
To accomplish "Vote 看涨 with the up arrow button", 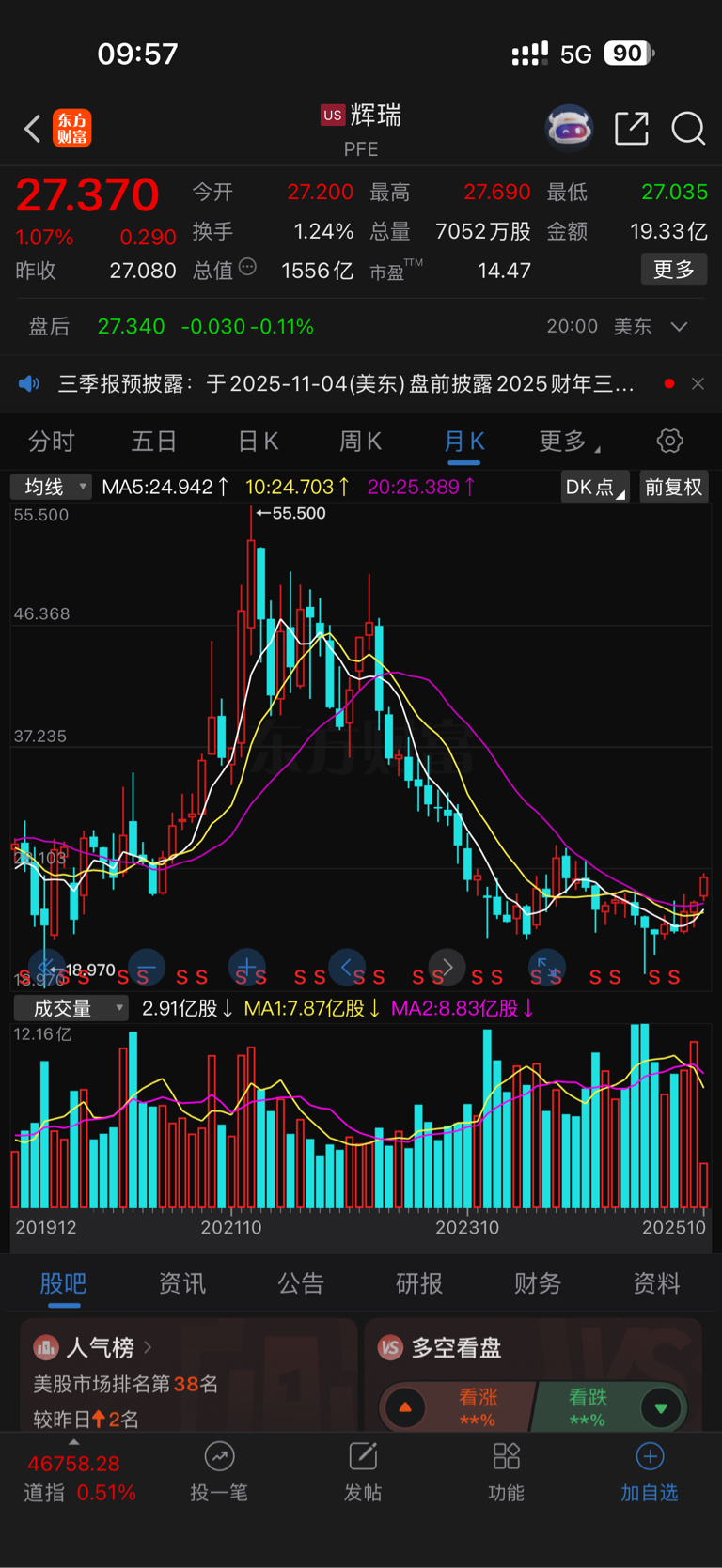I will (x=405, y=1407).
